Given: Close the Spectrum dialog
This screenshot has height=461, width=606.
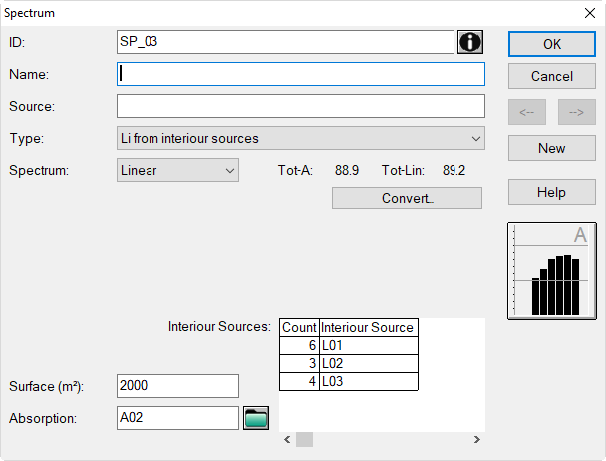Looking at the screenshot, I should 590,13.
